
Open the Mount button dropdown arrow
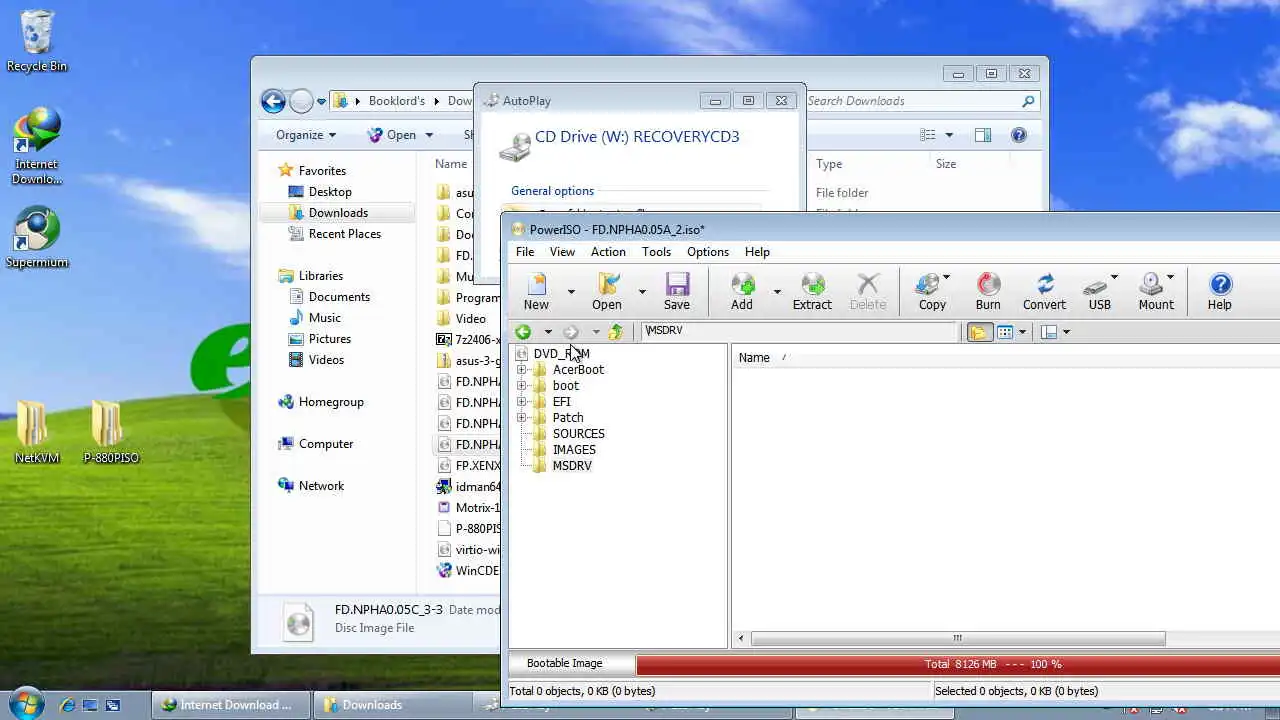tap(1170, 277)
